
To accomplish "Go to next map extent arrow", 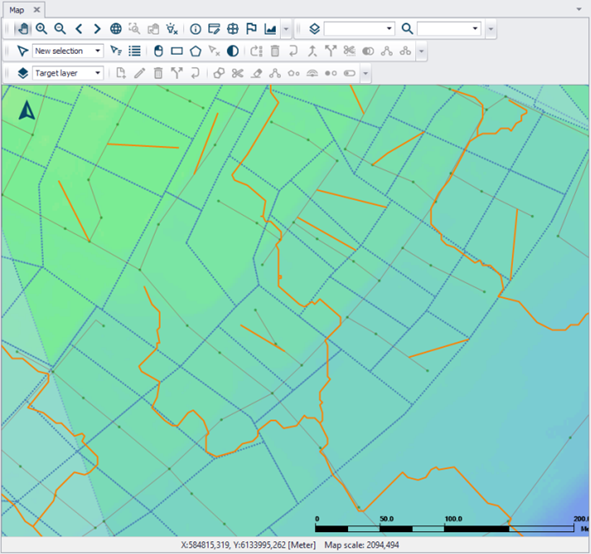I will coord(97,29).
